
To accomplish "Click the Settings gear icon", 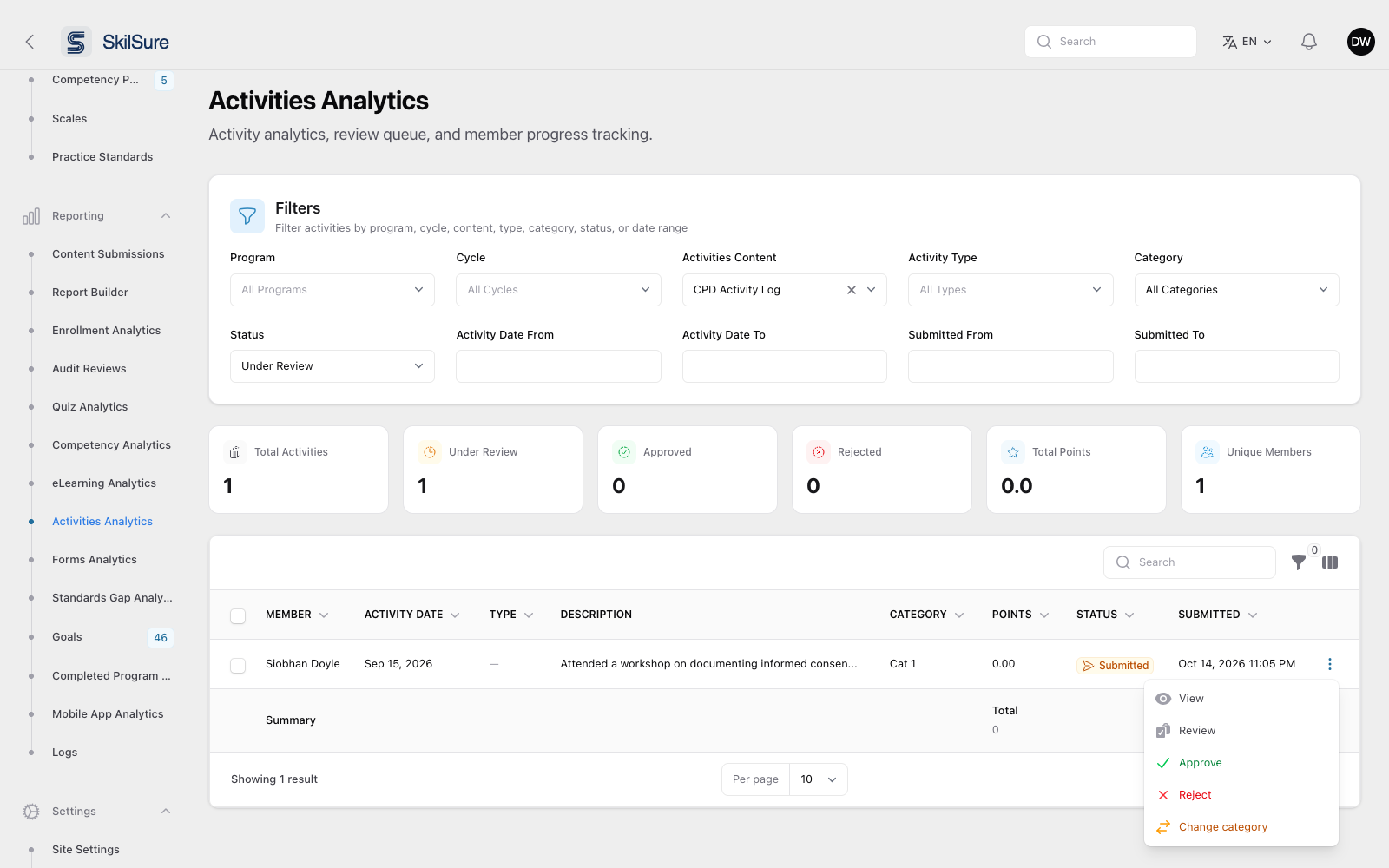I will click(x=31, y=812).
